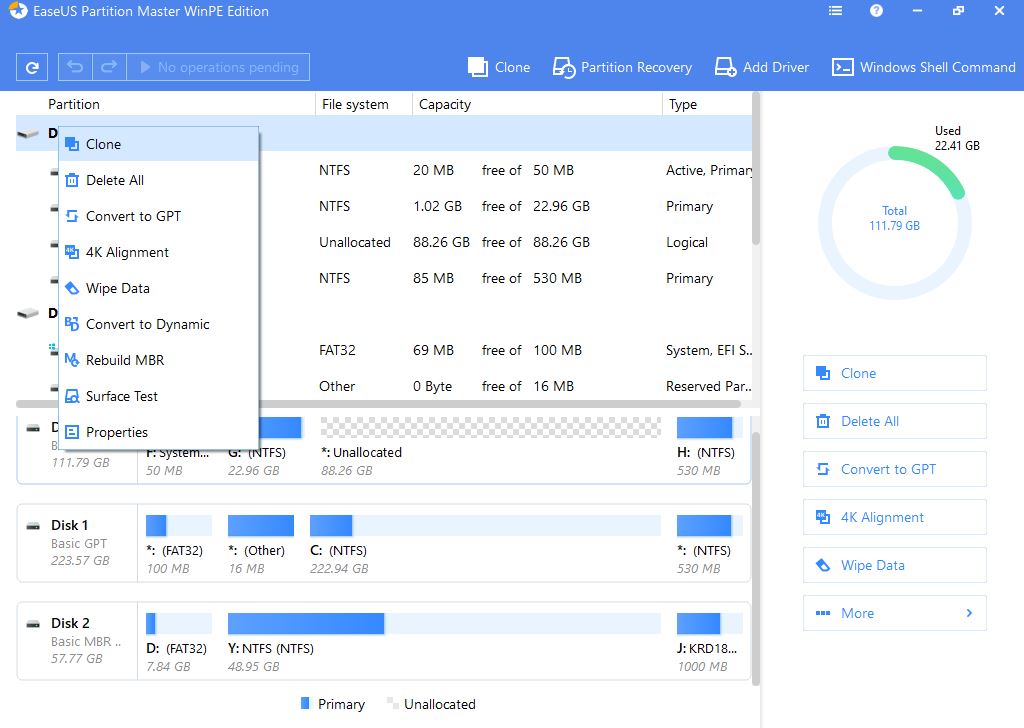1024x728 pixels.
Task: Click the 4K Alignment button in the right panel
Action: point(894,517)
